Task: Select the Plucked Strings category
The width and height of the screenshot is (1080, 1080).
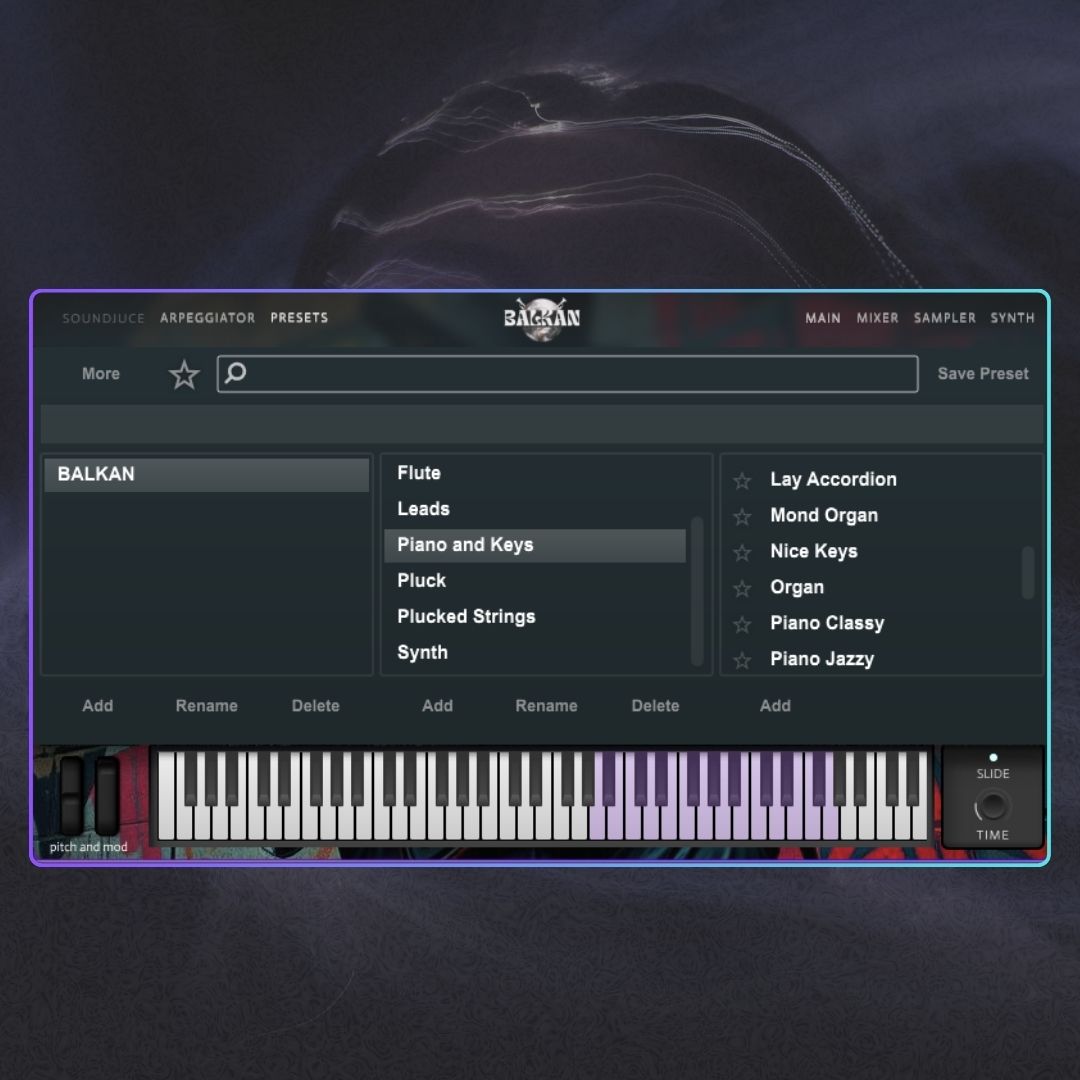Action: (466, 617)
